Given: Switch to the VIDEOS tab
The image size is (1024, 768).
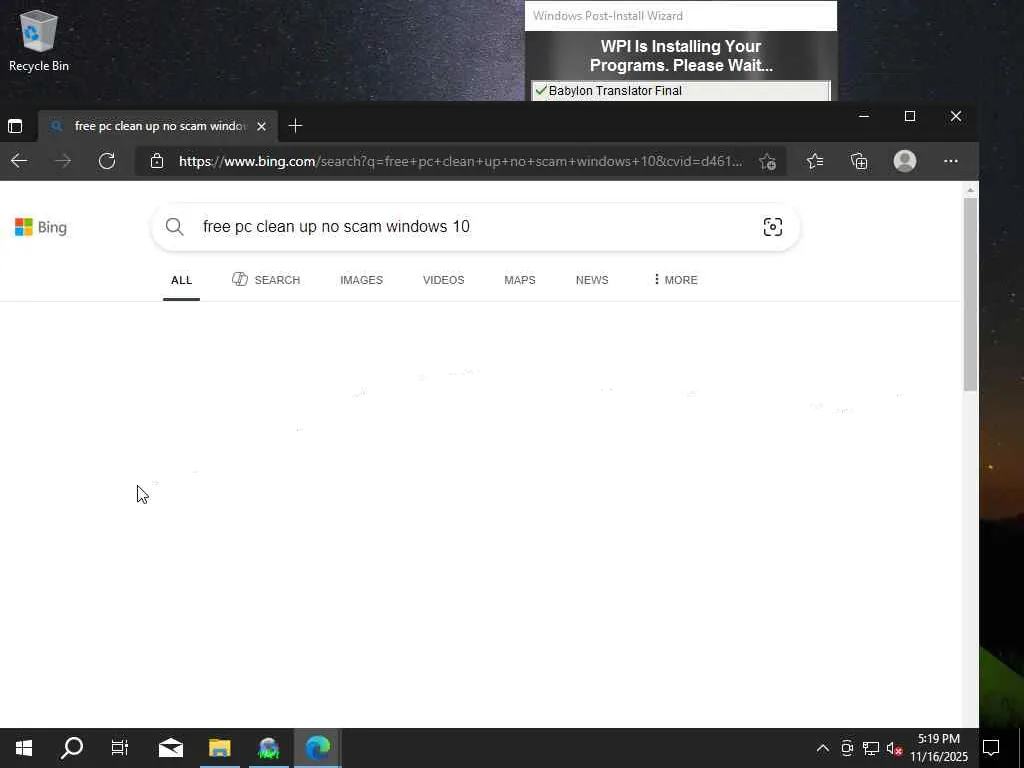Looking at the screenshot, I should point(443,280).
